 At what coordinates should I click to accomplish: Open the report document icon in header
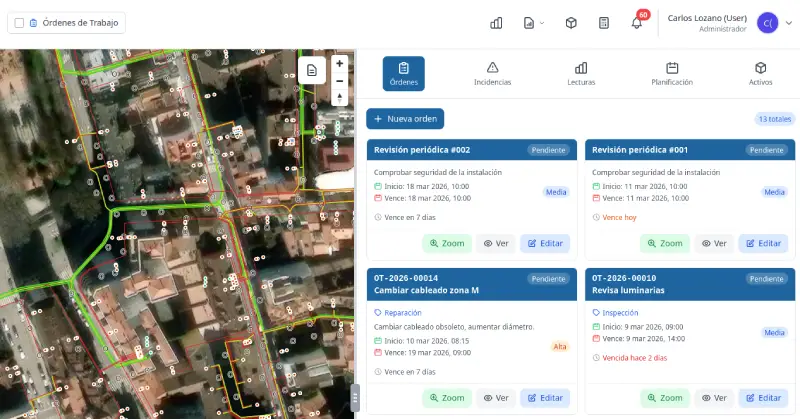[529, 23]
